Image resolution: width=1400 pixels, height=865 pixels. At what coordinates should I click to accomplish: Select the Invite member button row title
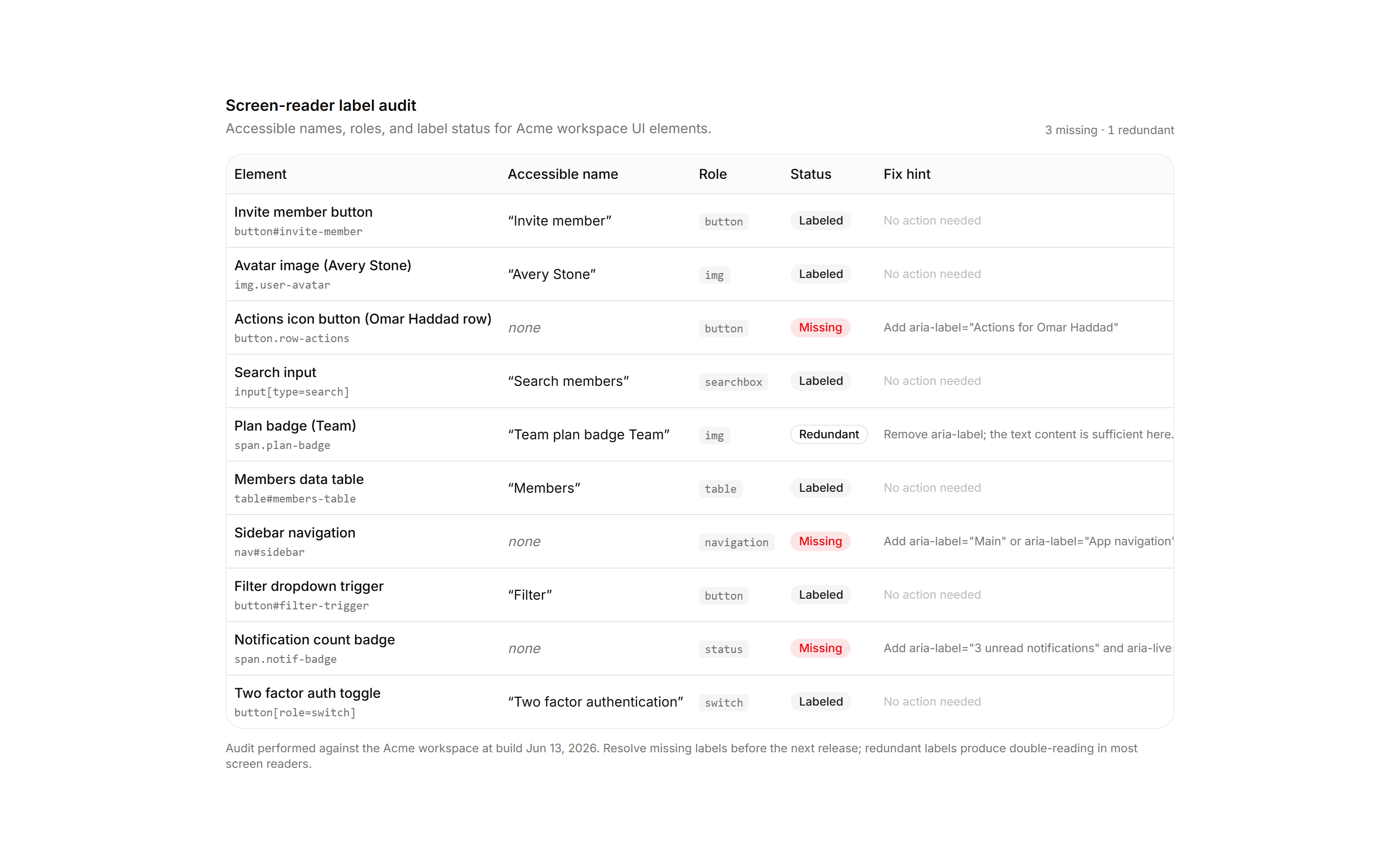pyautogui.click(x=303, y=212)
